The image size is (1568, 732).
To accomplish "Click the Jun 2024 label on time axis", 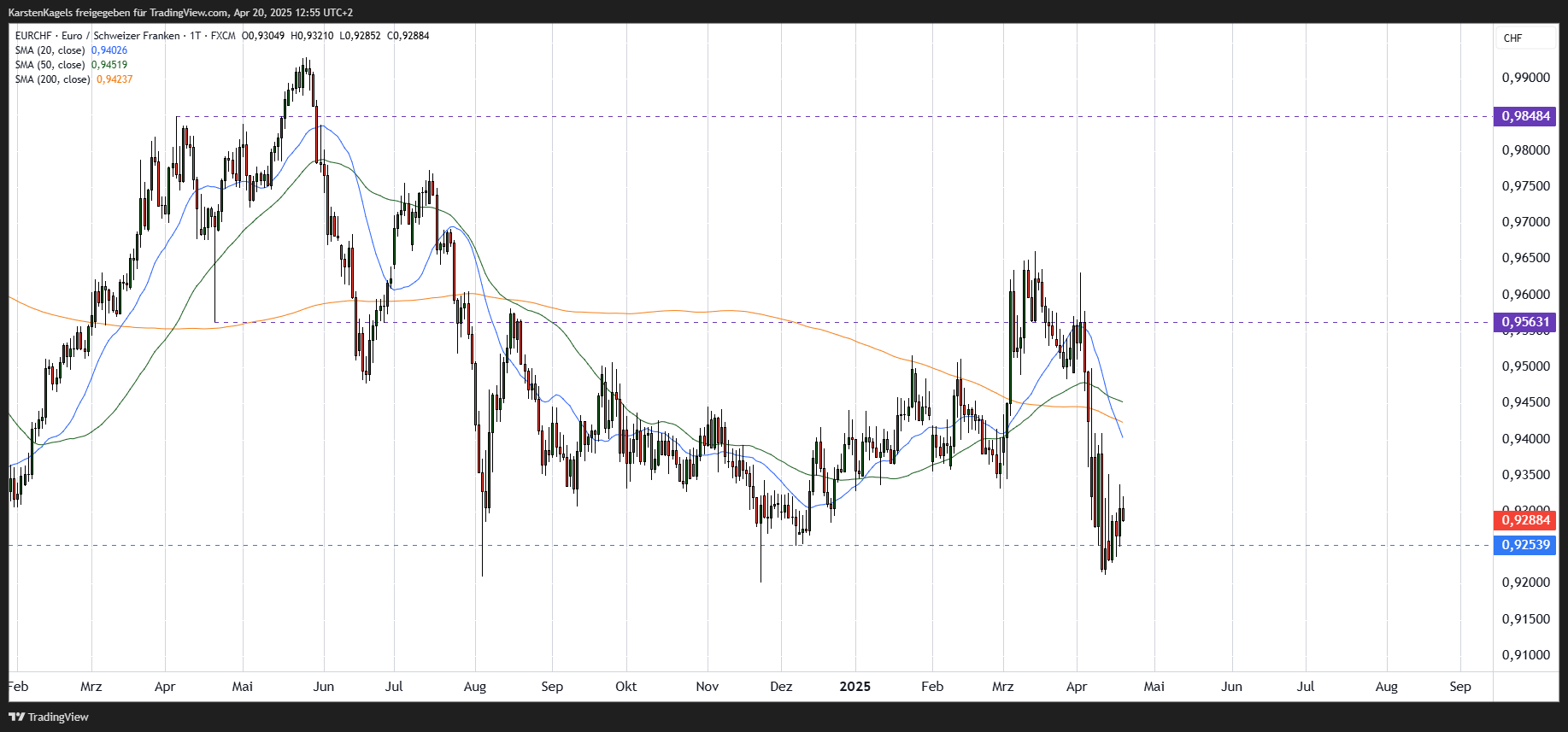I will click(x=324, y=687).
